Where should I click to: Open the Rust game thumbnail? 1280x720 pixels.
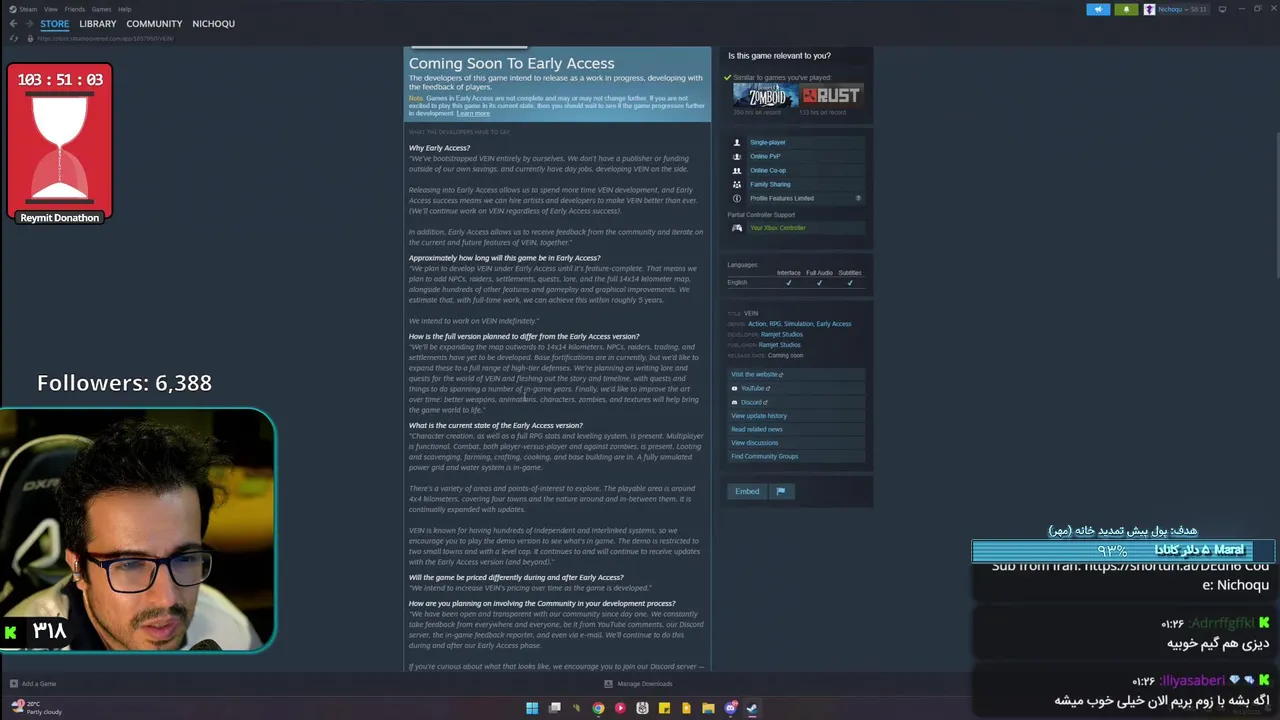pyautogui.click(x=831, y=96)
